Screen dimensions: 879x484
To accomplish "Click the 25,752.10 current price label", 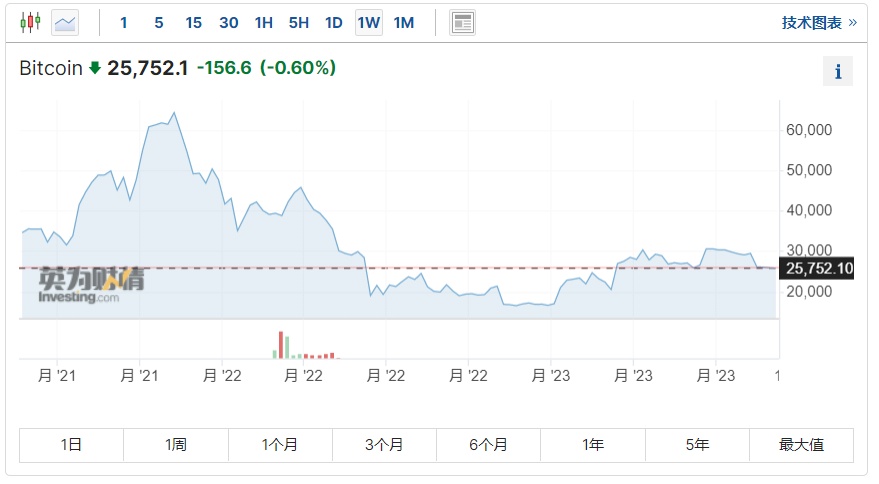I will tap(820, 268).
